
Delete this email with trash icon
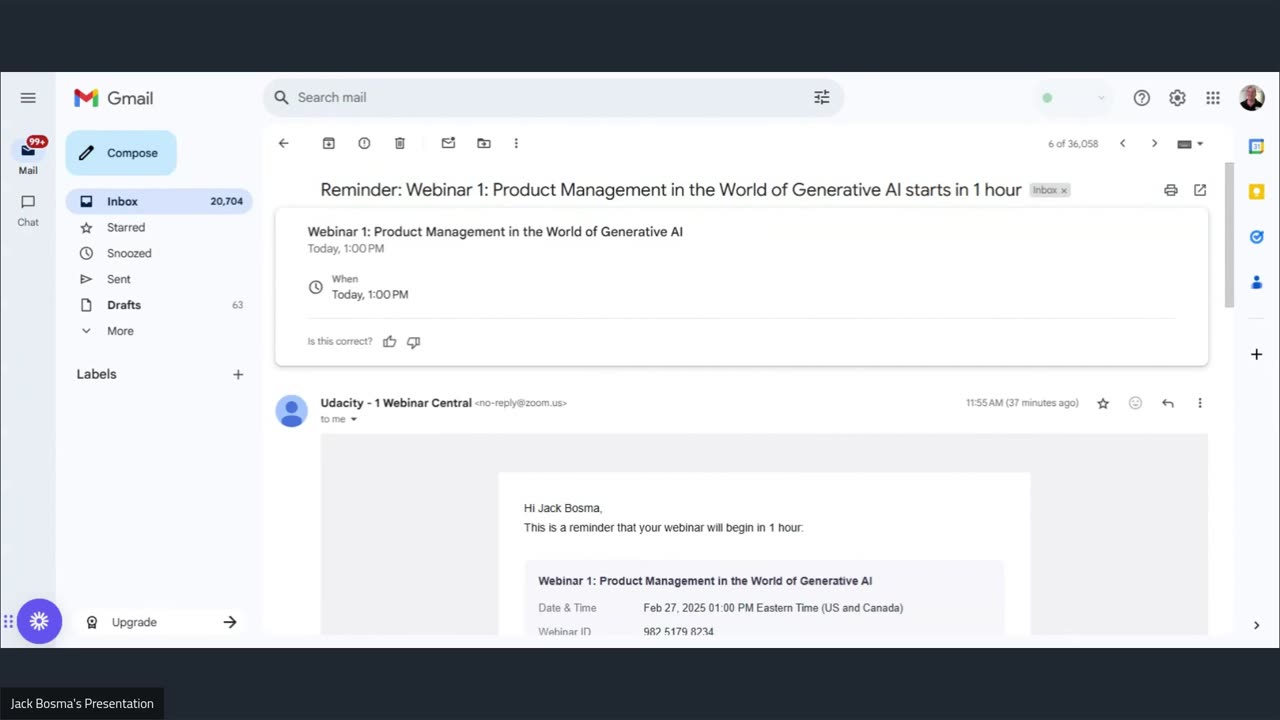(x=400, y=143)
